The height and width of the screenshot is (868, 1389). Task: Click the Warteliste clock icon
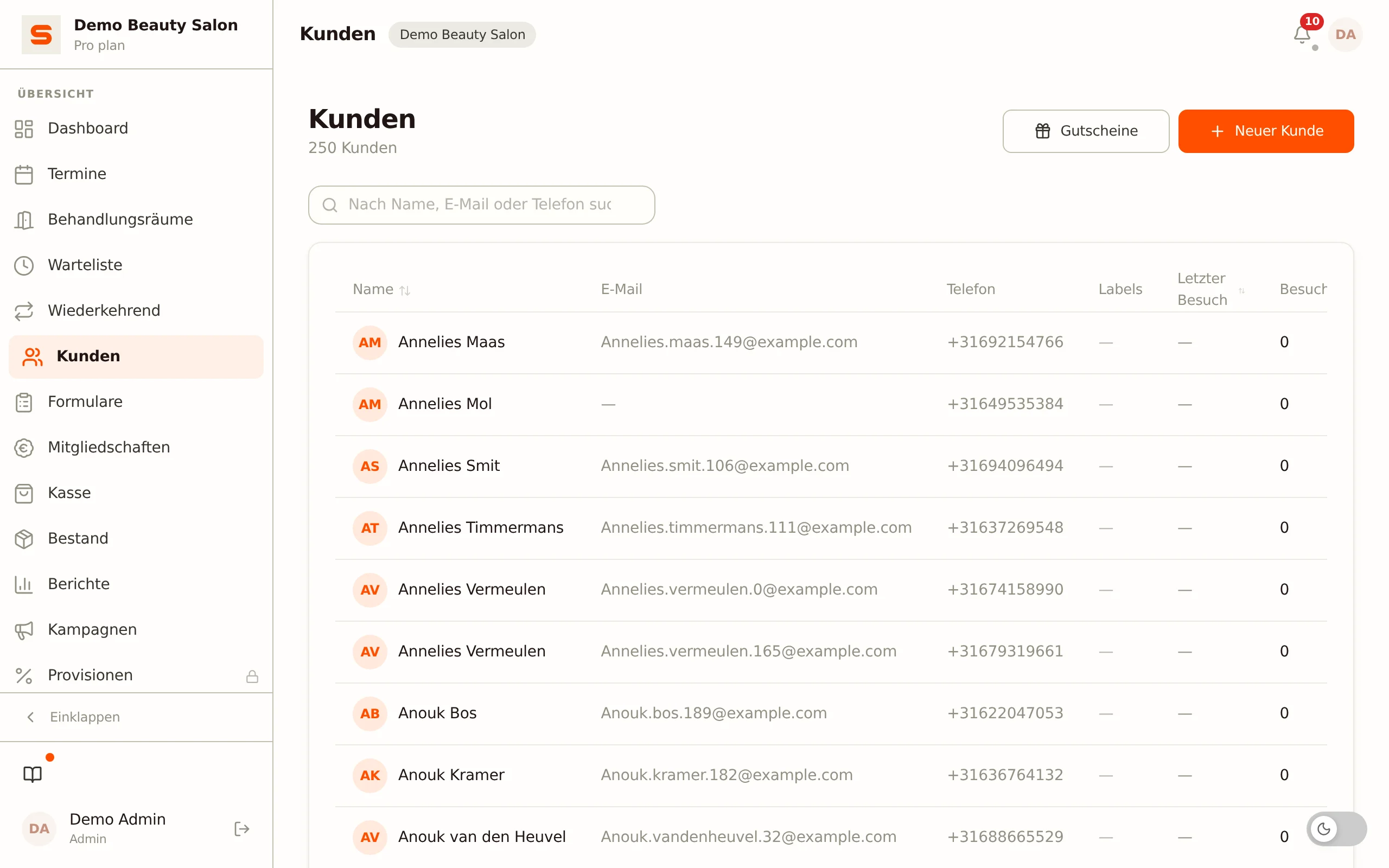point(23,265)
